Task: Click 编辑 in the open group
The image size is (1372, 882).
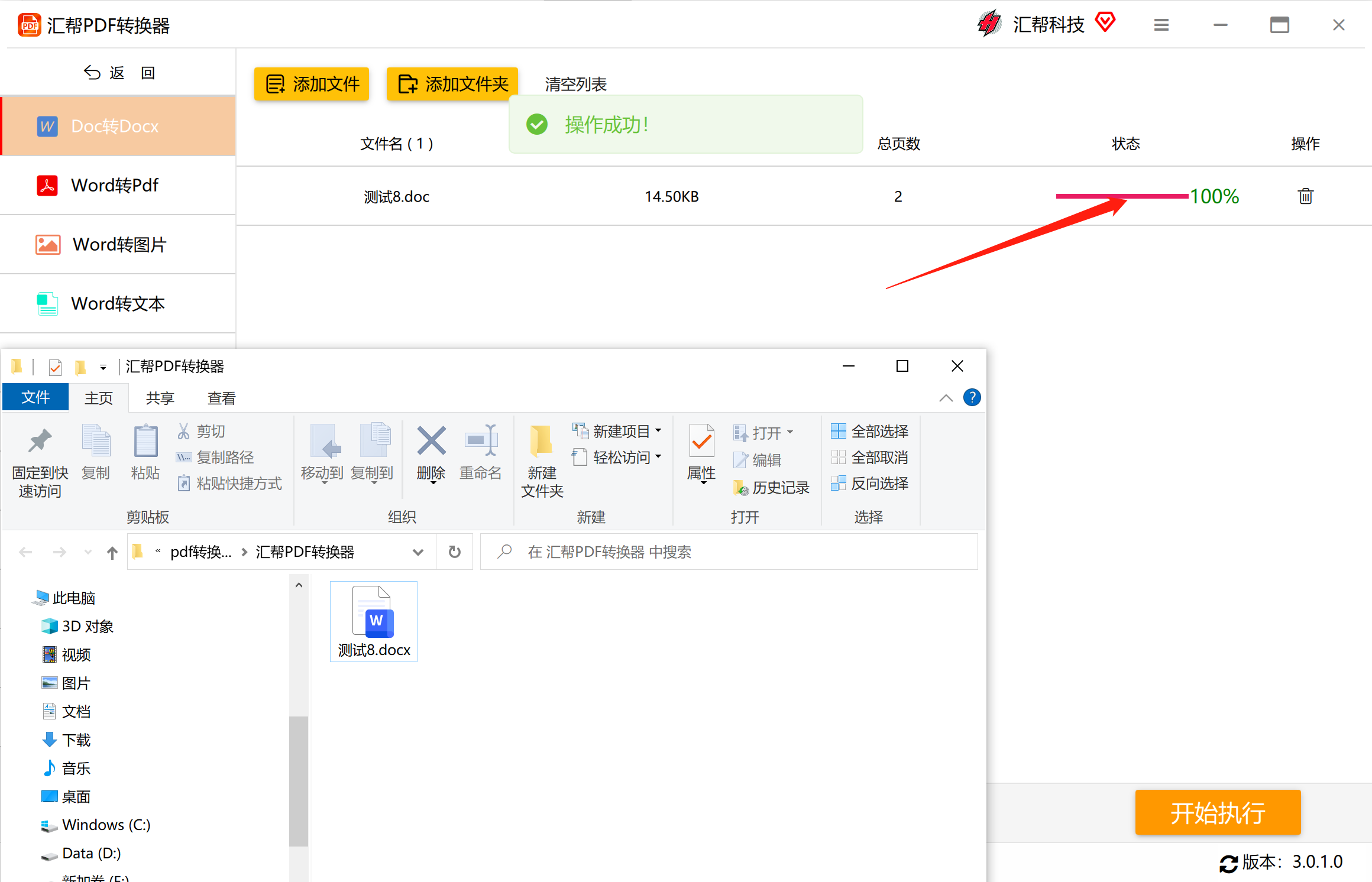Action: click(757, 460)
